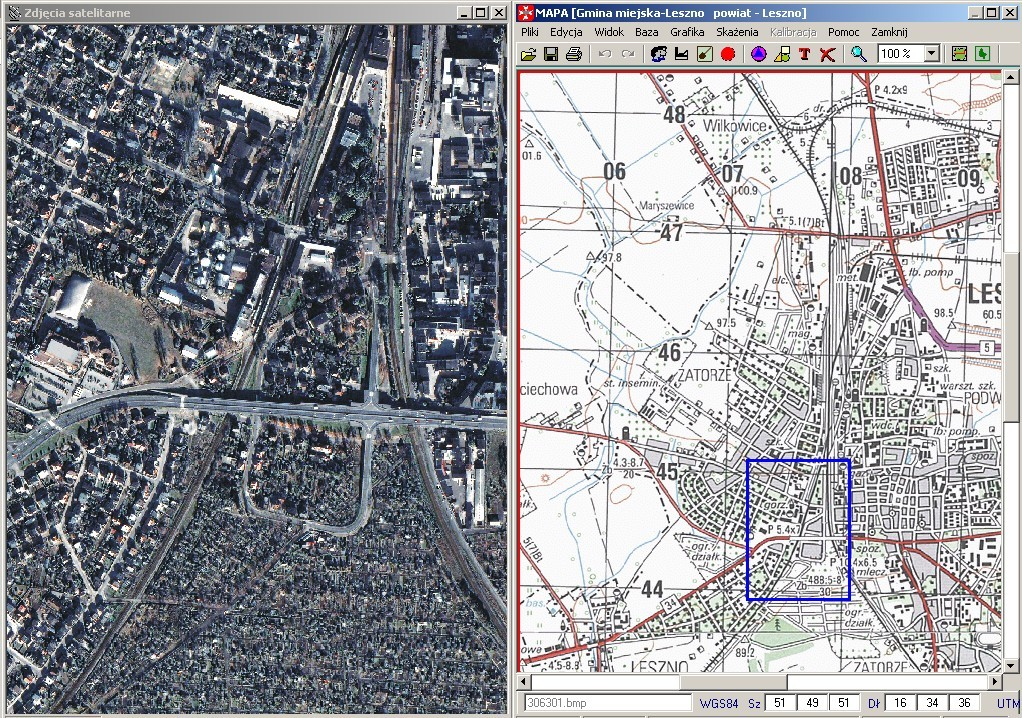Click grid number 44 on the map

point(652,590)
